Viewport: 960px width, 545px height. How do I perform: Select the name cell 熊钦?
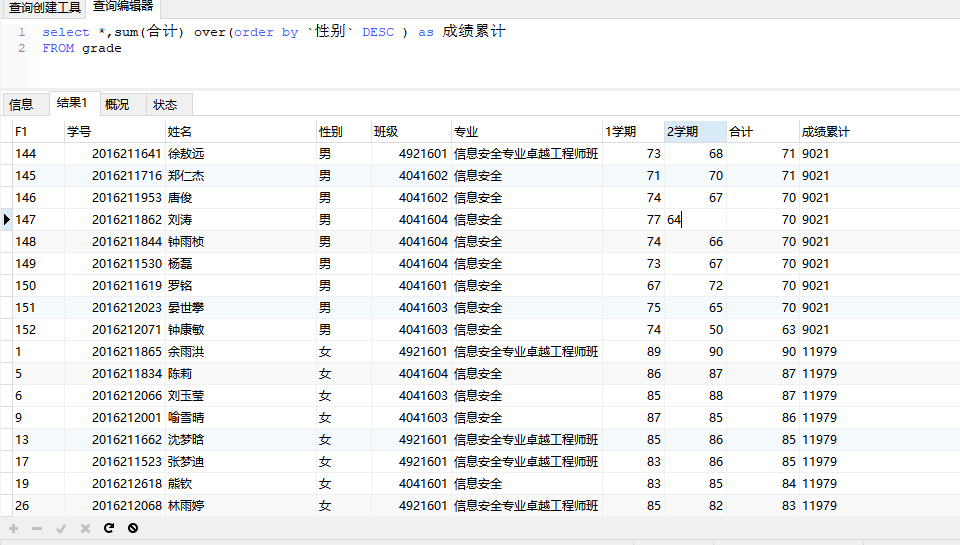pyautogui.click(x=241, y=484)
